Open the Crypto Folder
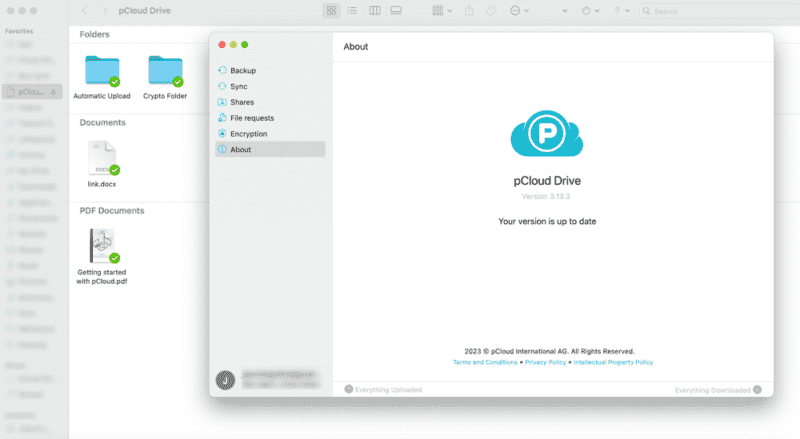800x439 pixels. click(x=165, y=73)
